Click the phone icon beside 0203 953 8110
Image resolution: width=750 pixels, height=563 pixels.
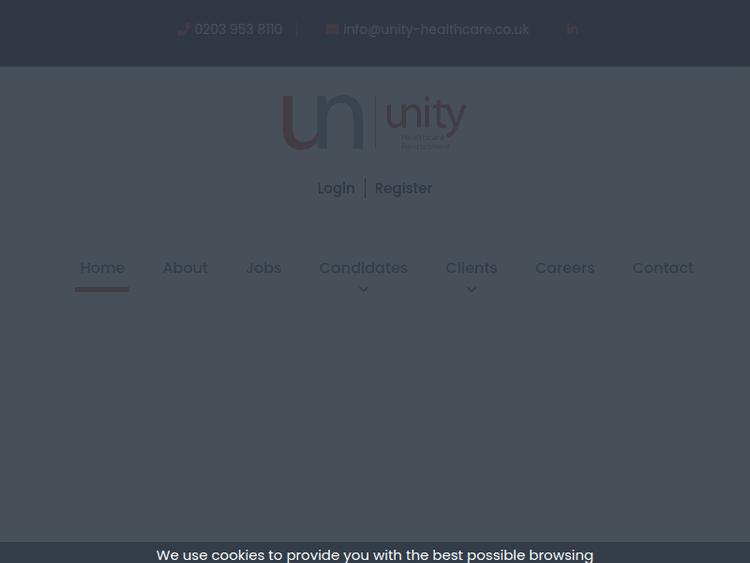pyautogui.click(x=184, y=30)
